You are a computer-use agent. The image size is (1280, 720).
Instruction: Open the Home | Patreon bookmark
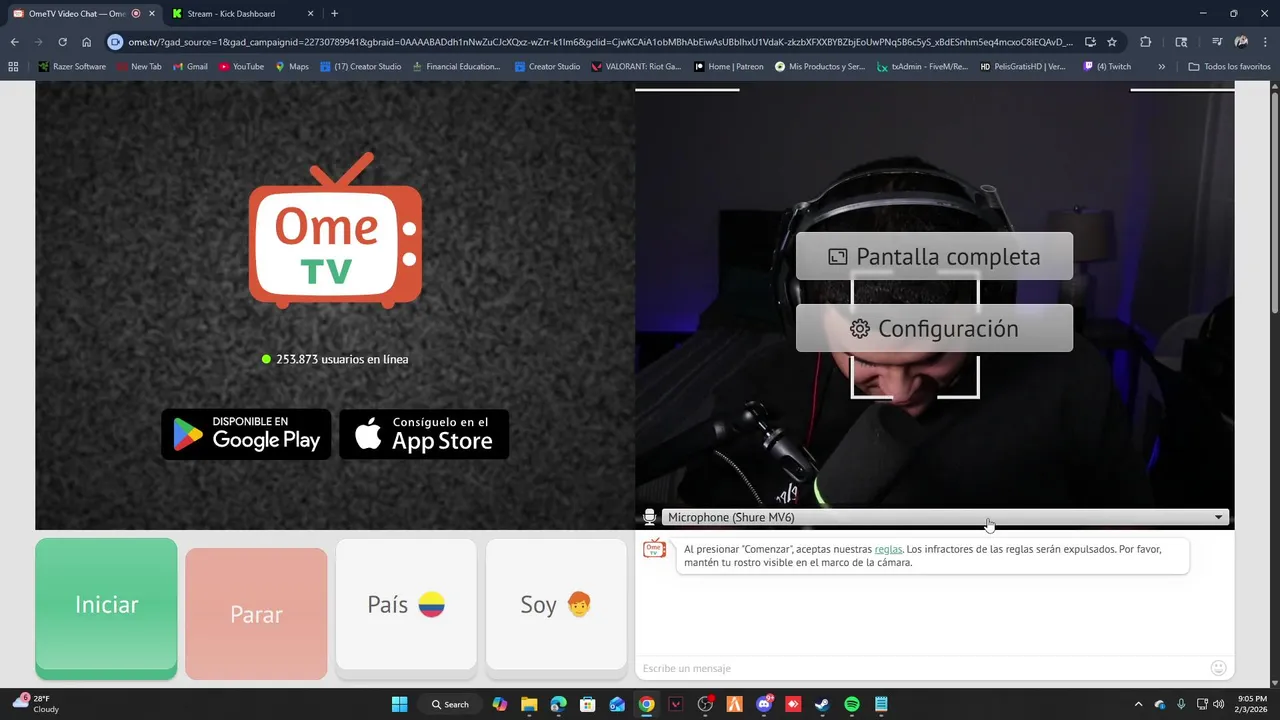tap(729, 67)
